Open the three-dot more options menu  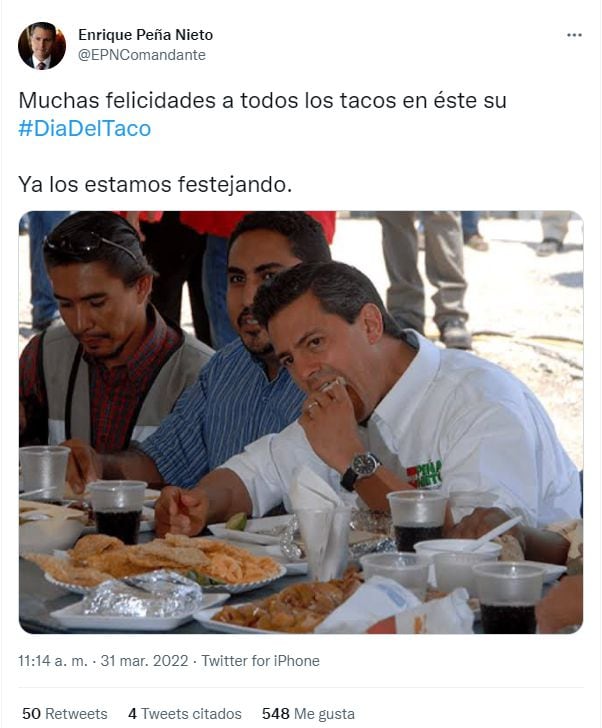[x=574, y=35]
